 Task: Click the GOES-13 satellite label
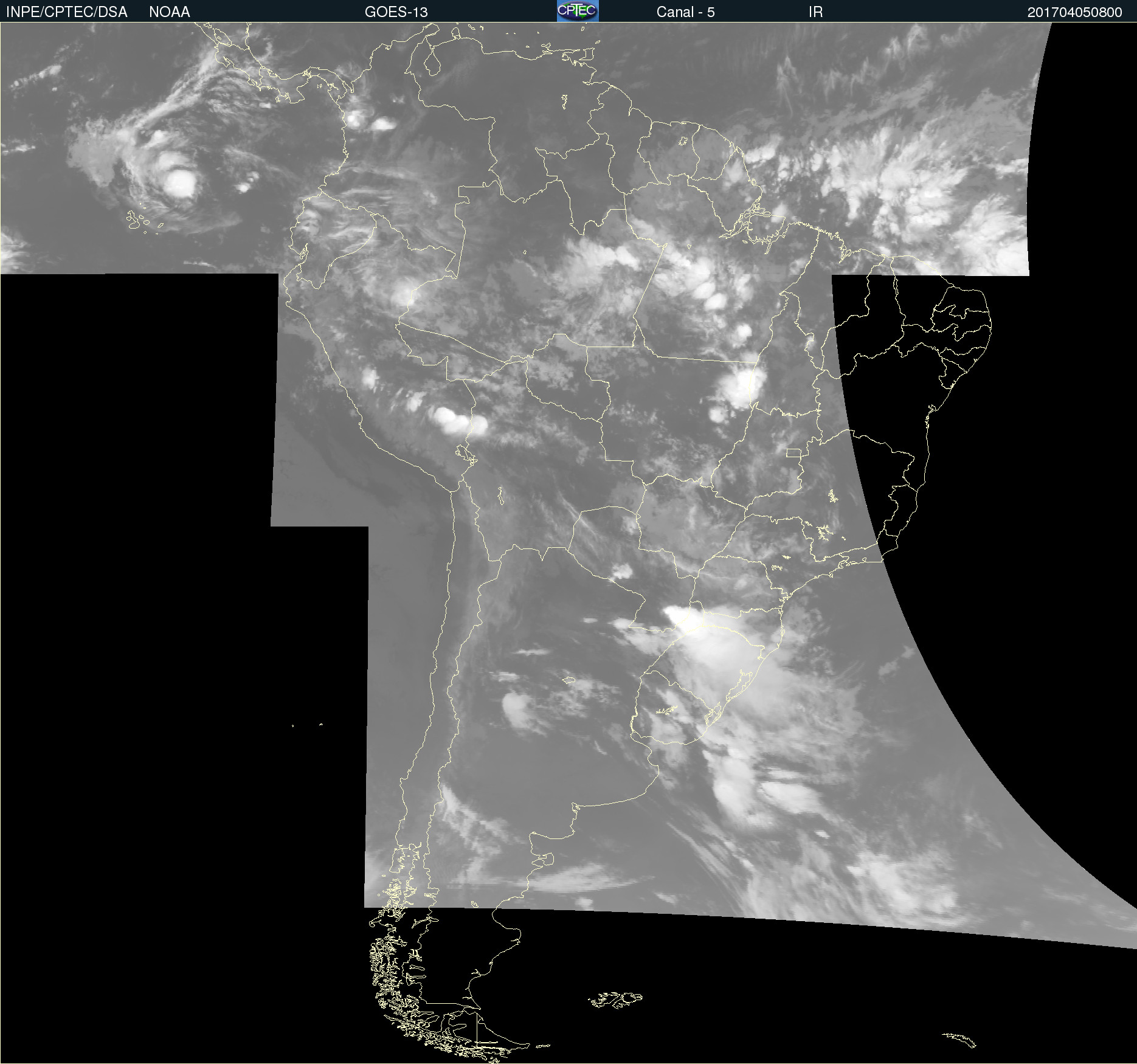(396, 12)
